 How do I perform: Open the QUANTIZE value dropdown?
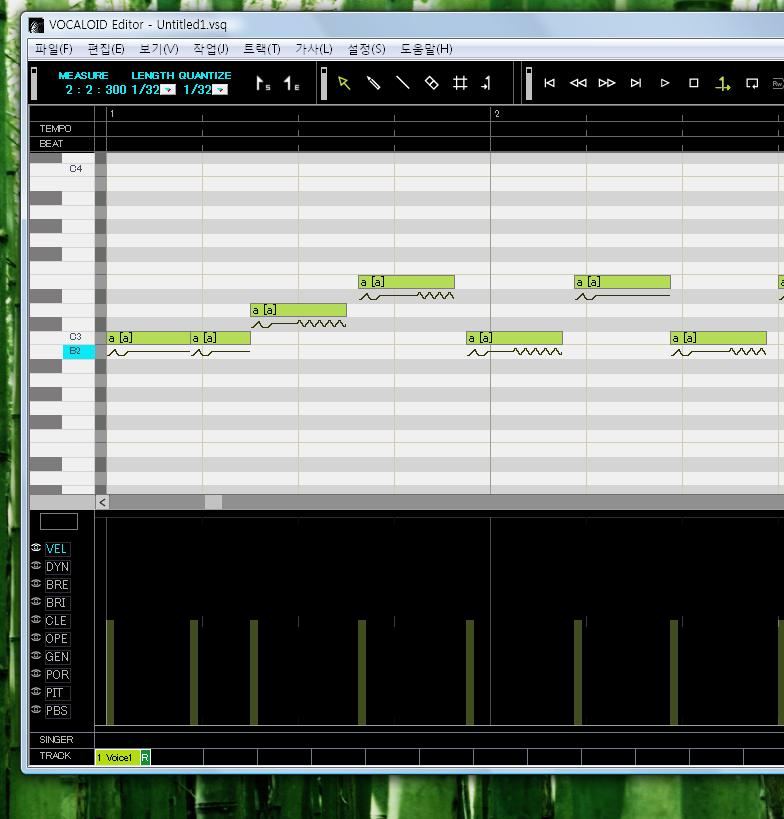tap(220, 90)
